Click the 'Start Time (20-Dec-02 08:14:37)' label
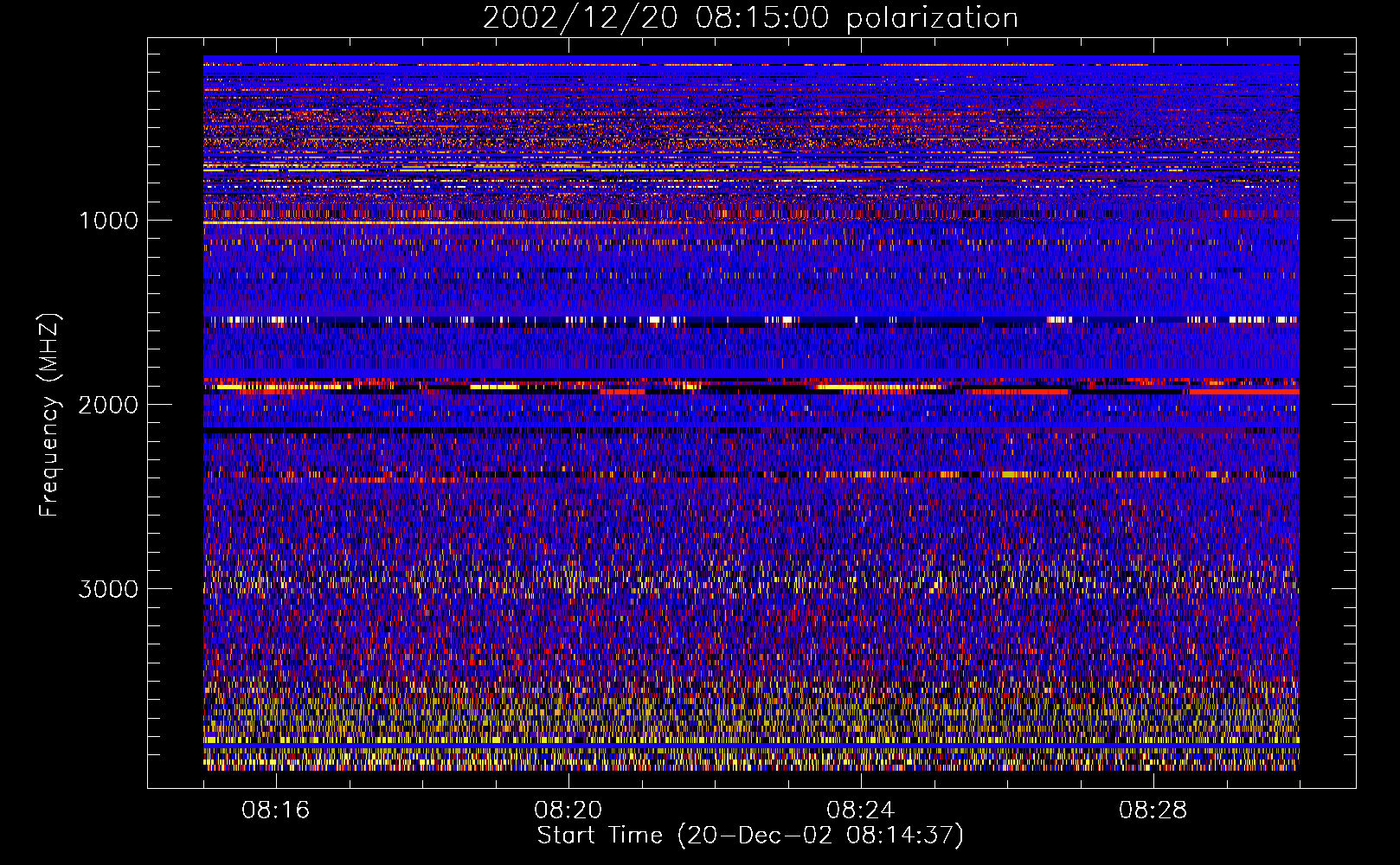 click(x=750, y=836)
